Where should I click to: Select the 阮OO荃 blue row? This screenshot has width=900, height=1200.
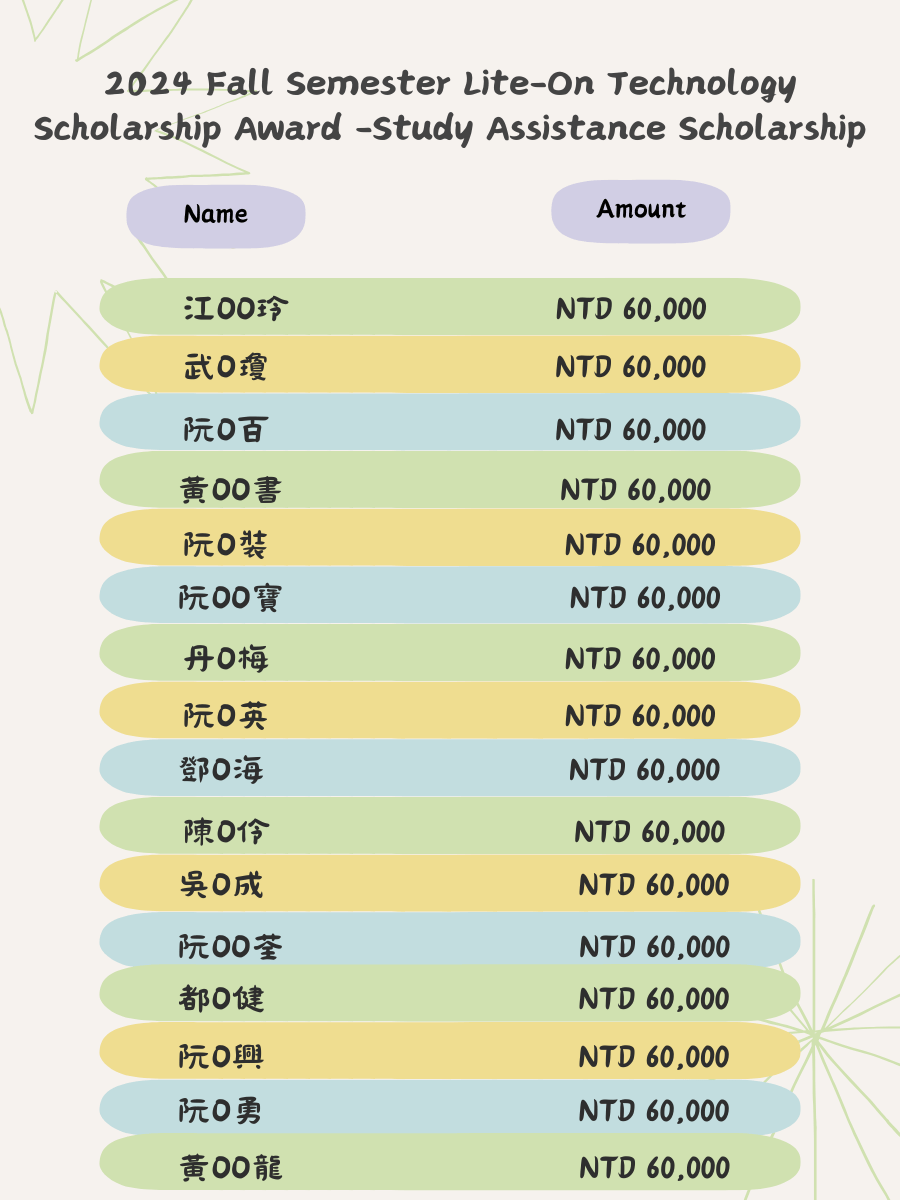[x=450, y=940]
